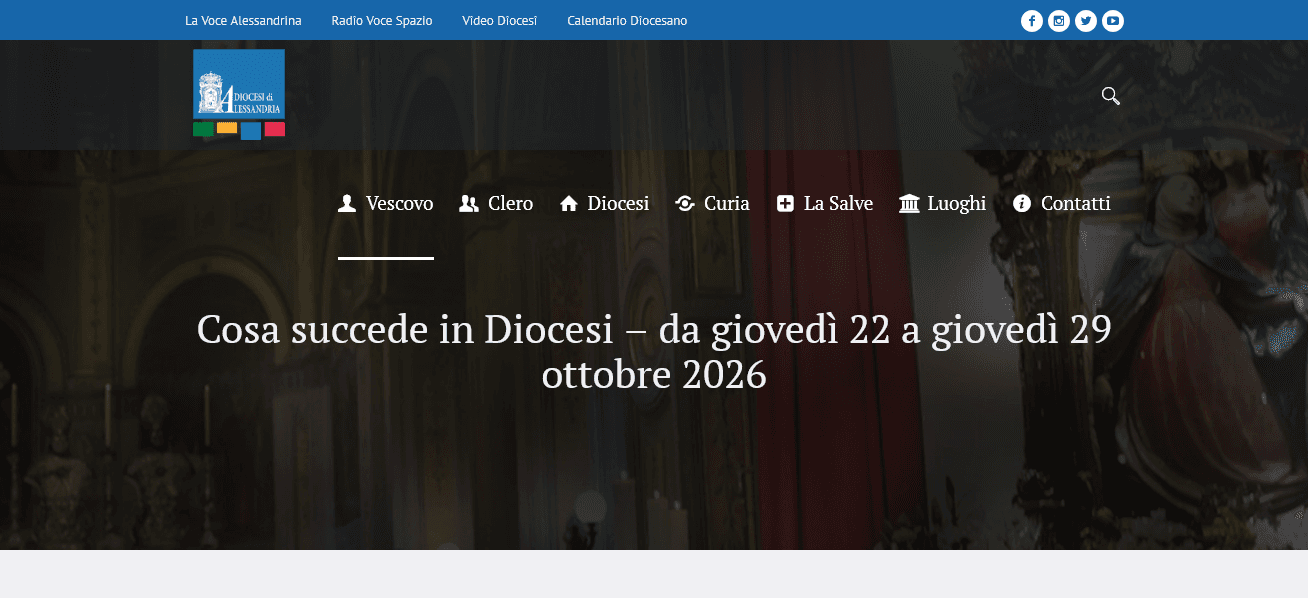This screenshot has width=1308, height=598.
Task: Open the Facebook social icon
Action: 1032,20
